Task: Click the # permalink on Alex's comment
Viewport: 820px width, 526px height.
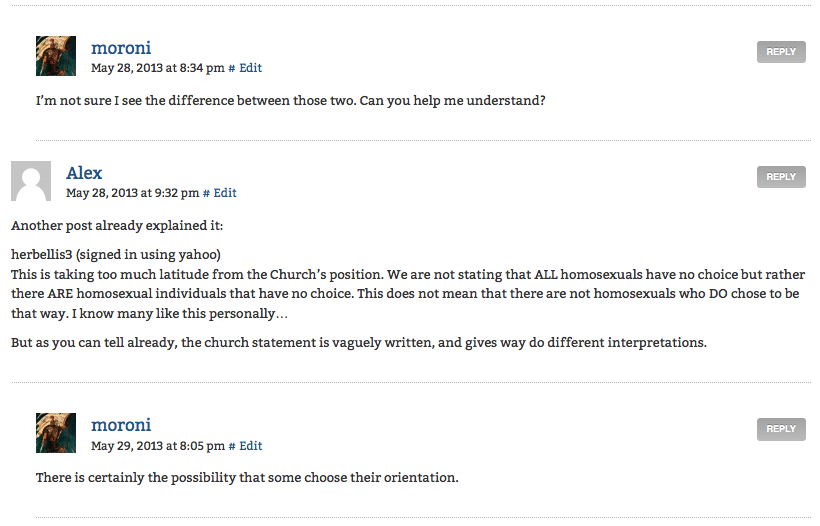Action: (x=206, y=193)
